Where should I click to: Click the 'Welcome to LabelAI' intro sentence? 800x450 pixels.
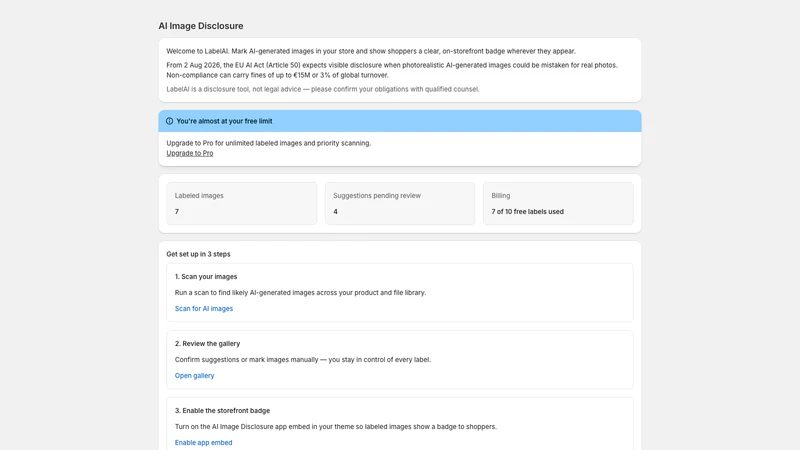click(371, 51)
